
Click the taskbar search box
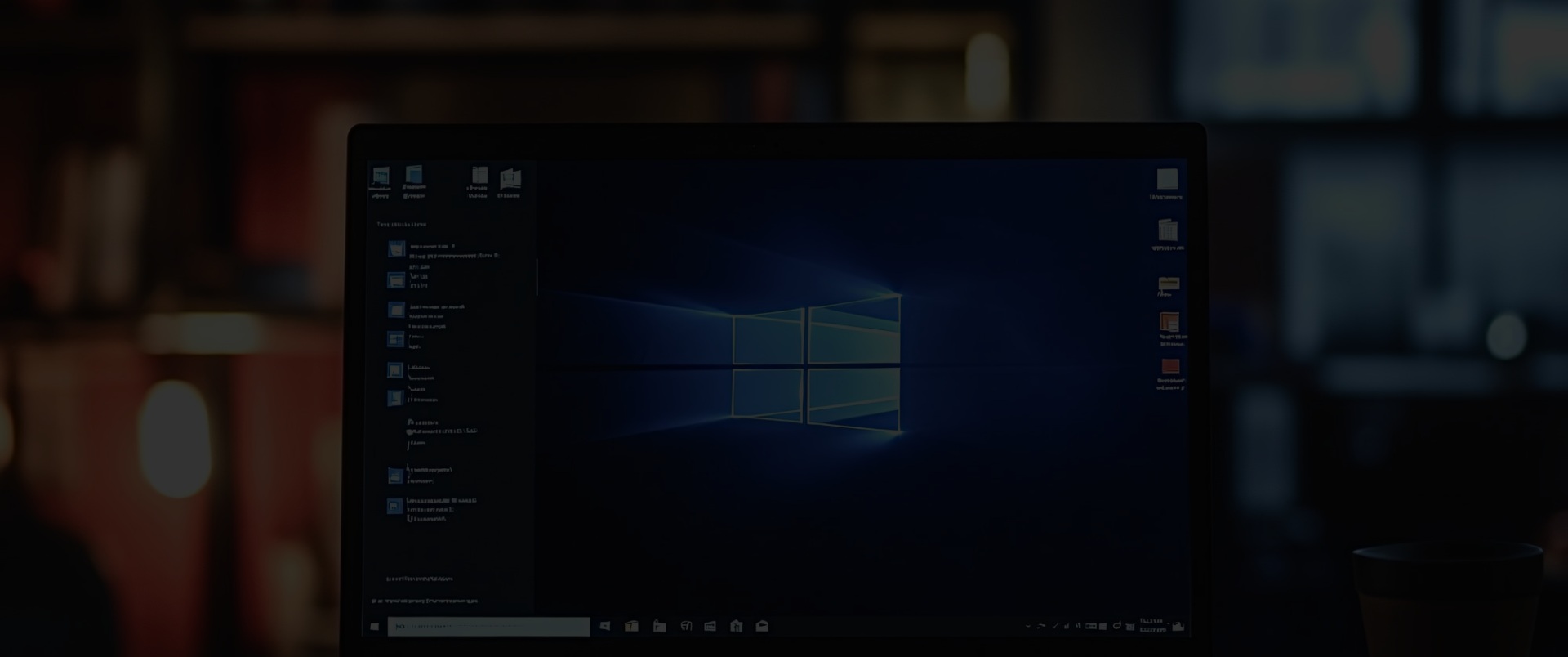pyautogui.click(x=488, y=627)
